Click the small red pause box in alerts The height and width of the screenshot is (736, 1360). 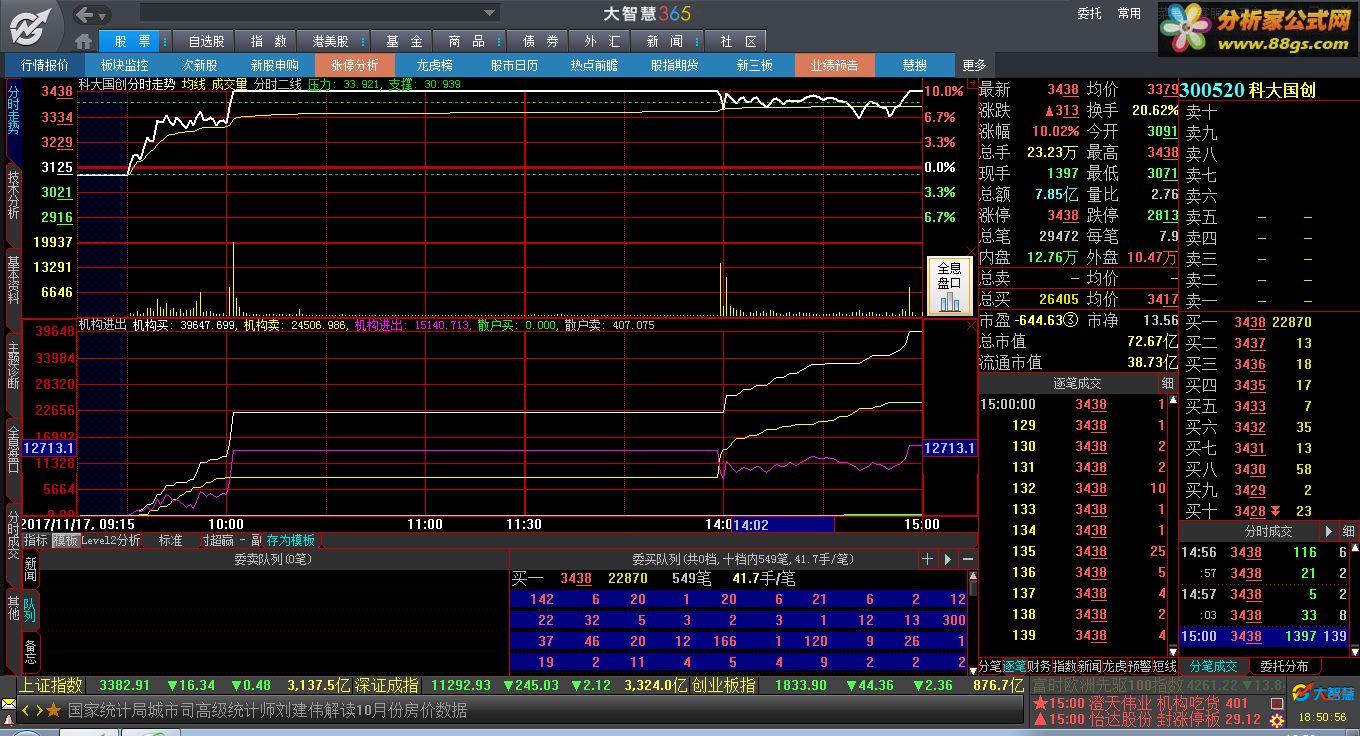(1276, 703)
